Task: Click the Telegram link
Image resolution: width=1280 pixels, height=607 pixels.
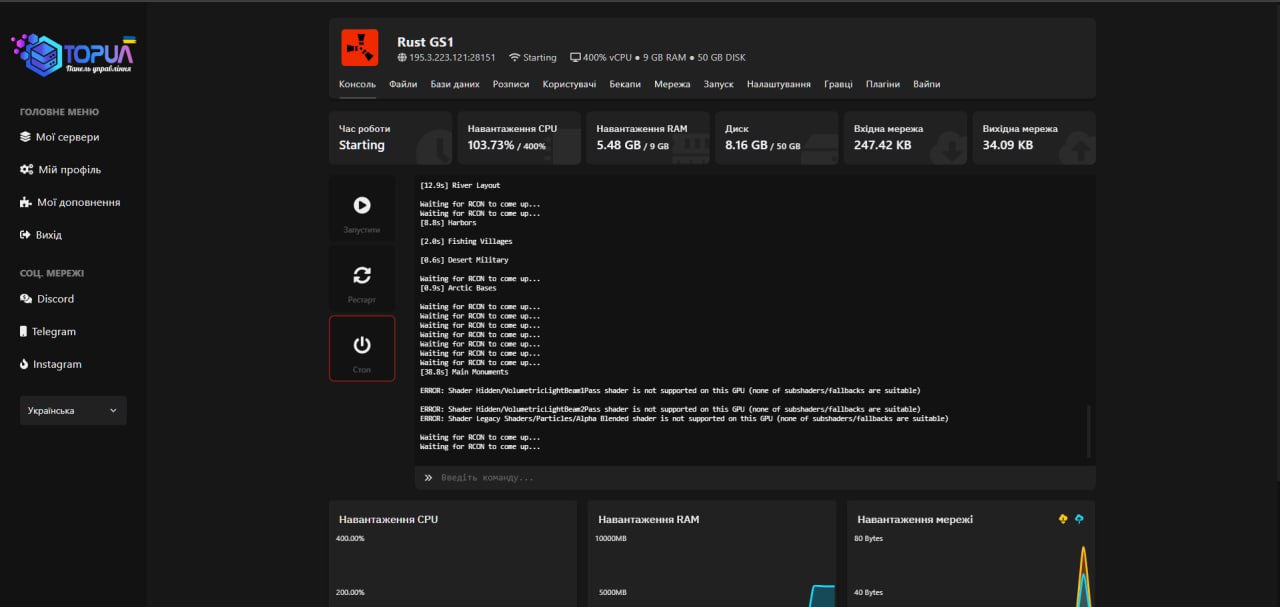Action: [53, 332]
